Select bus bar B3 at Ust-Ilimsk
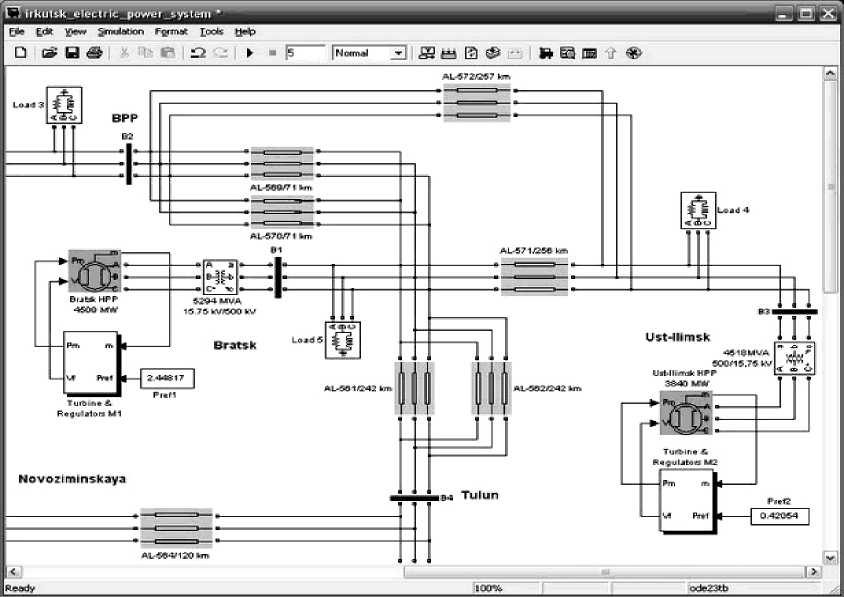This screenshot has width=844, height=597. 794,312
